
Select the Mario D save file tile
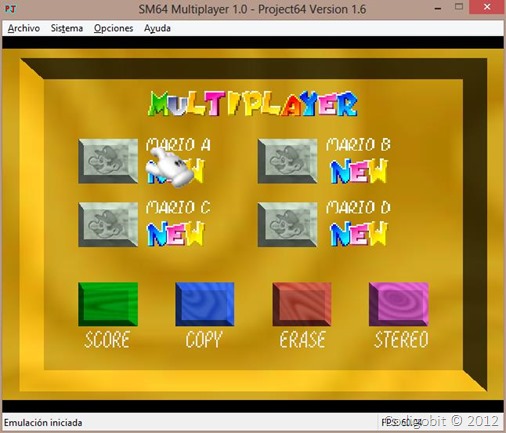click(x=287, y=224)
